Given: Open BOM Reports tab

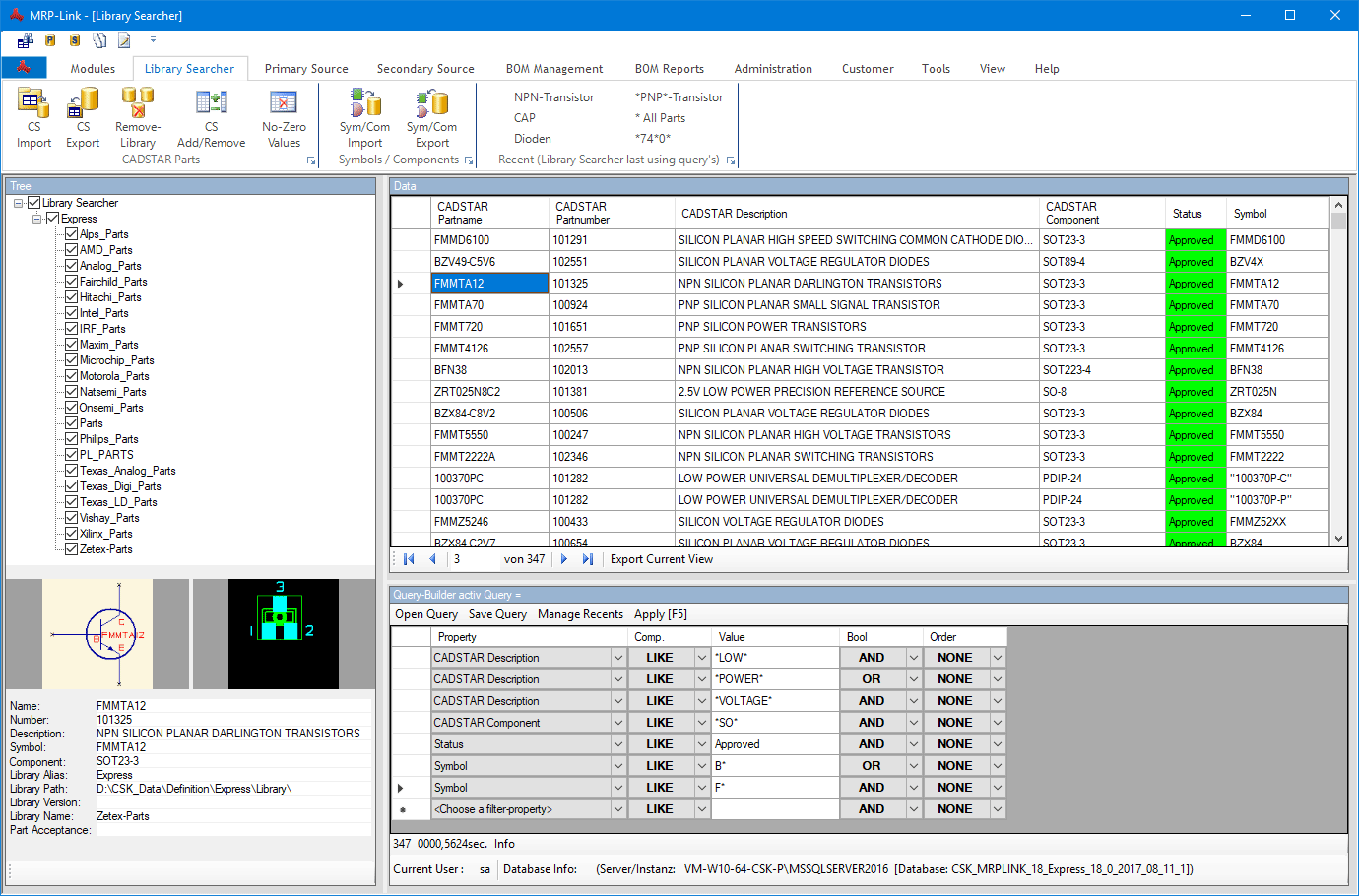Looking at the screenshot, I should click(670, 69).
